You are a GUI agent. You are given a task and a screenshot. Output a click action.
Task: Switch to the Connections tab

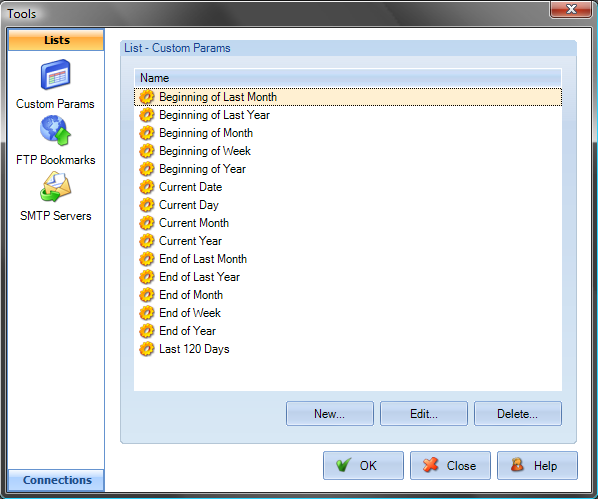pos(56,480)
